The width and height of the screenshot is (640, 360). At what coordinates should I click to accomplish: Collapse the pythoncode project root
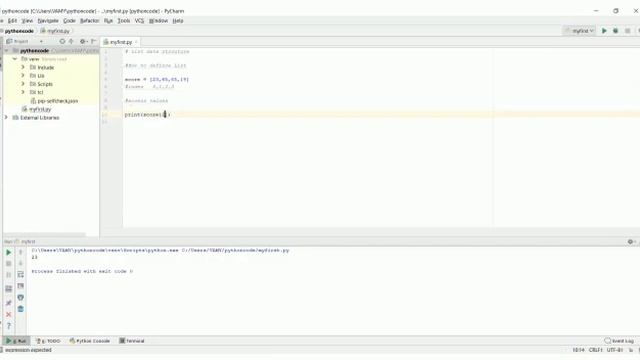(x=6, y=51)
